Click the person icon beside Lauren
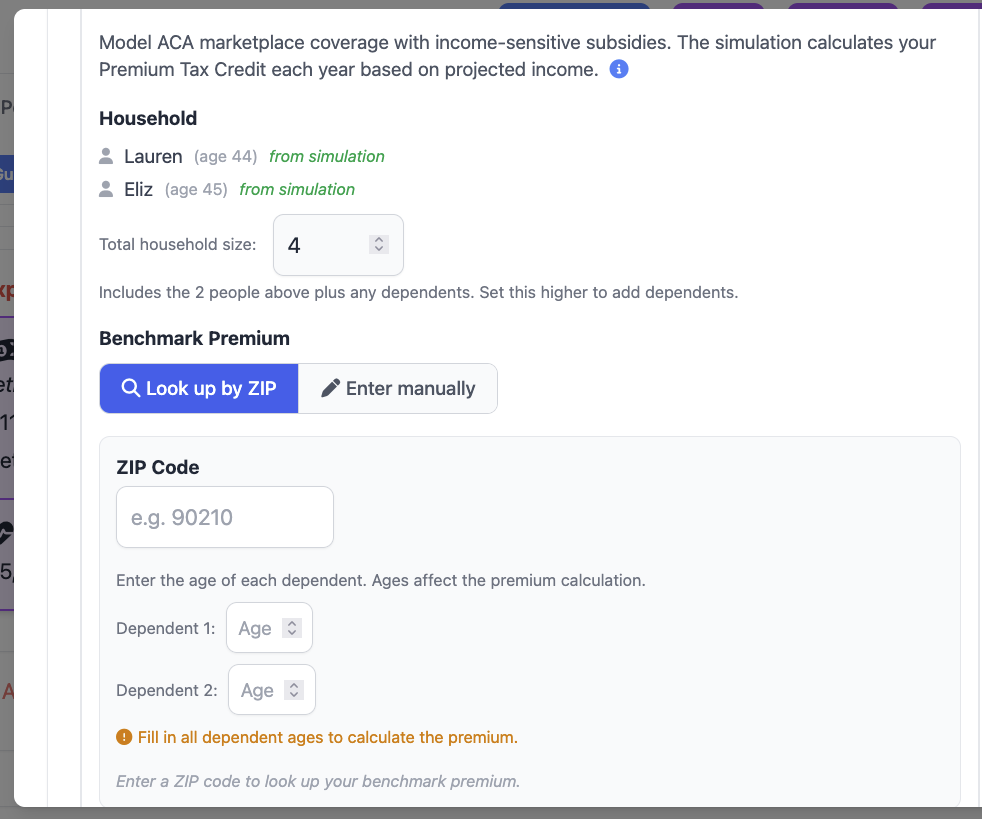 pyautogui.click(x=107, y=156)
